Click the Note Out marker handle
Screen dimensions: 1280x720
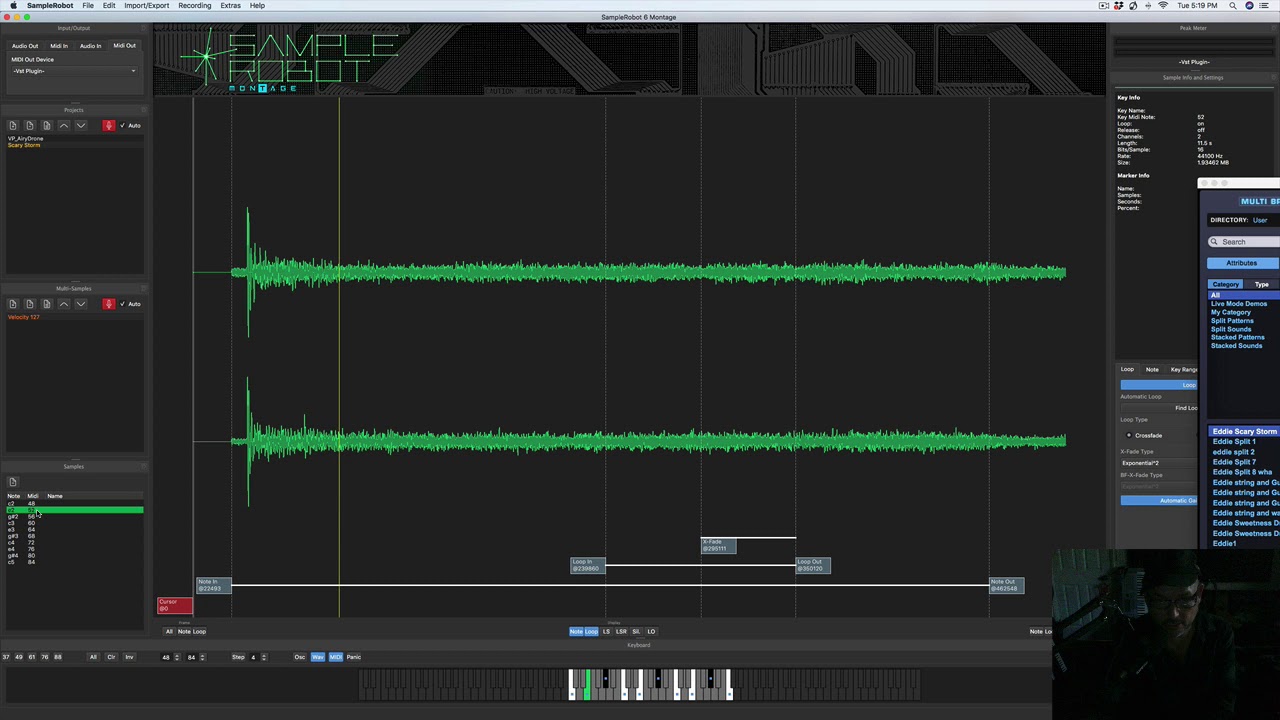(x=1007, y=585)
